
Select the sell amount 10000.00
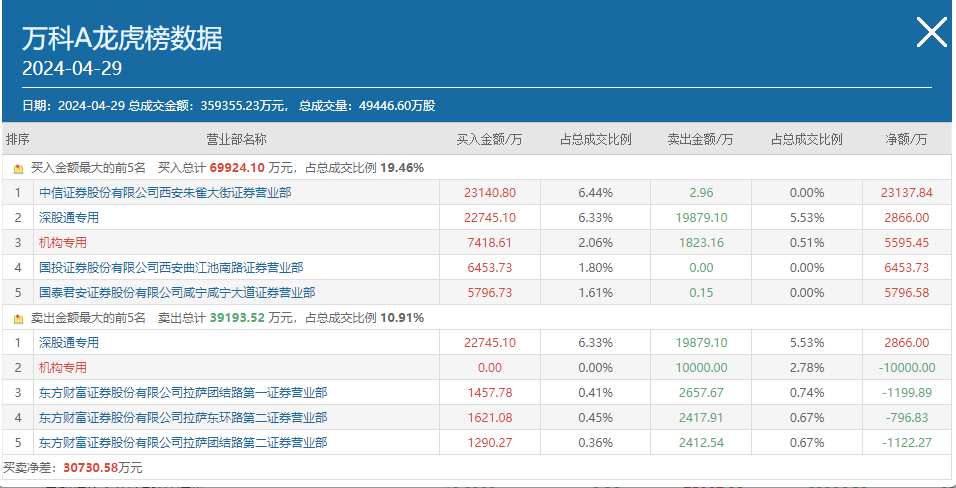point(701,368)
